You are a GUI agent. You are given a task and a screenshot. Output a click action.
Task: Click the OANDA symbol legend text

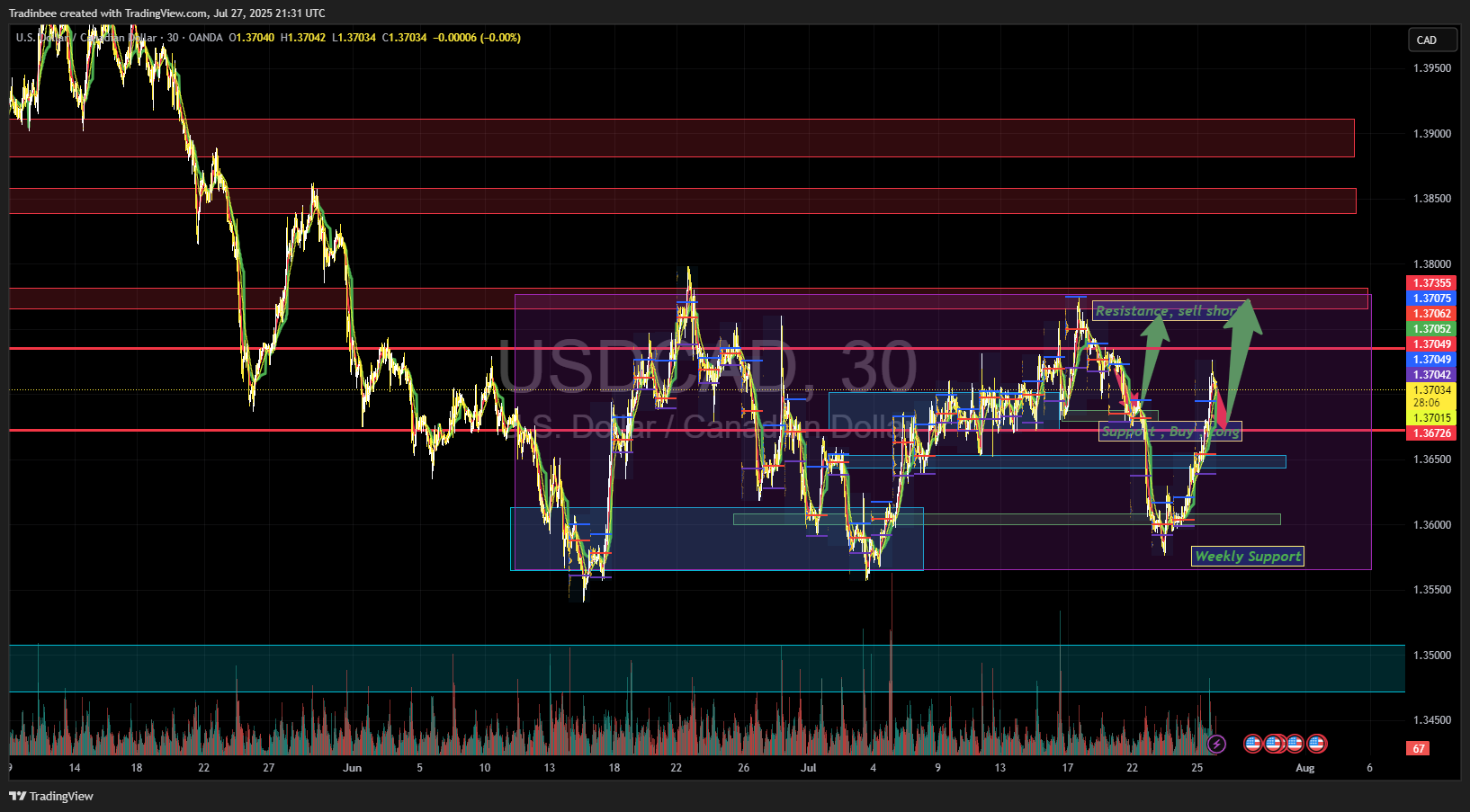206,38
